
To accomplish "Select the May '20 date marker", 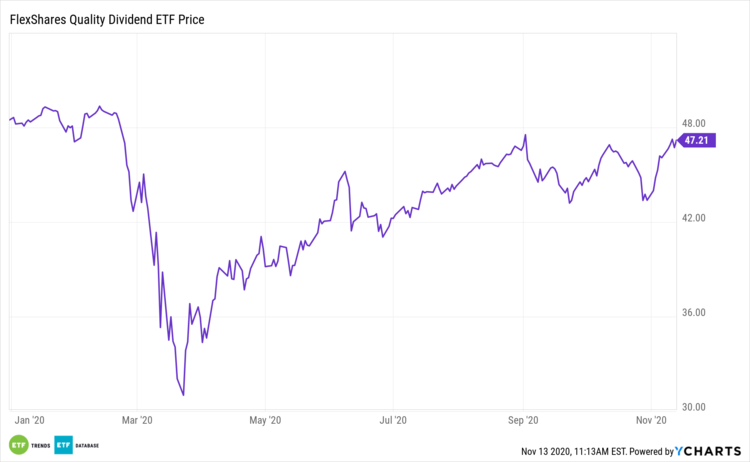I will click(x=265, y=421).
